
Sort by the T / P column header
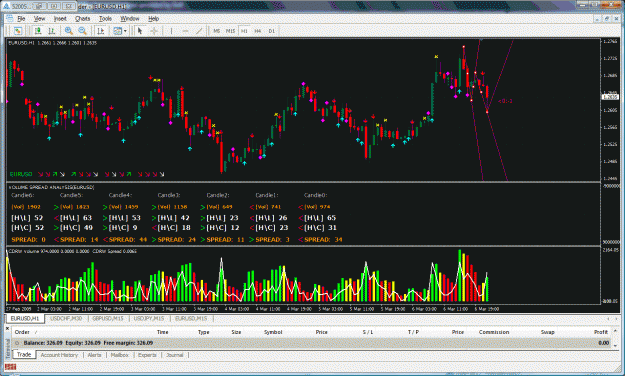click(413, 332)
